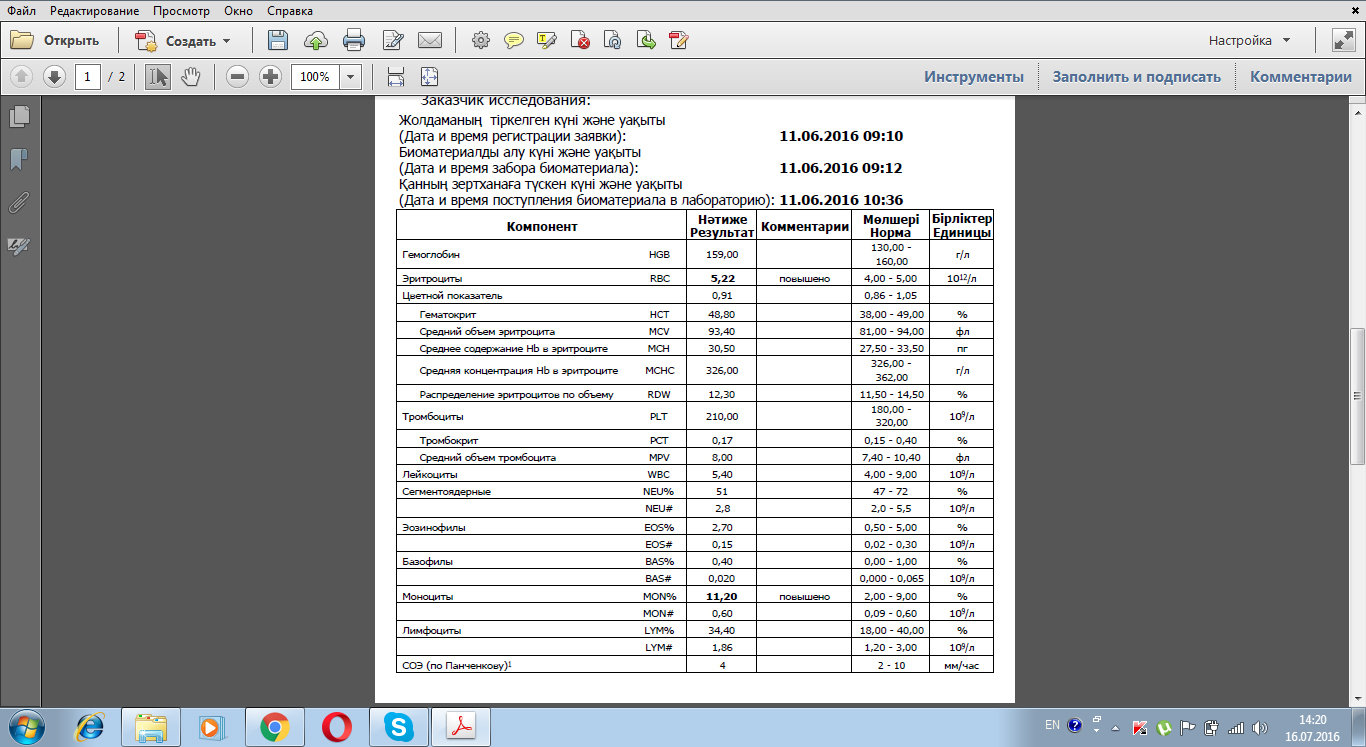Open the Просмотр menu

[x=182, y=11]
